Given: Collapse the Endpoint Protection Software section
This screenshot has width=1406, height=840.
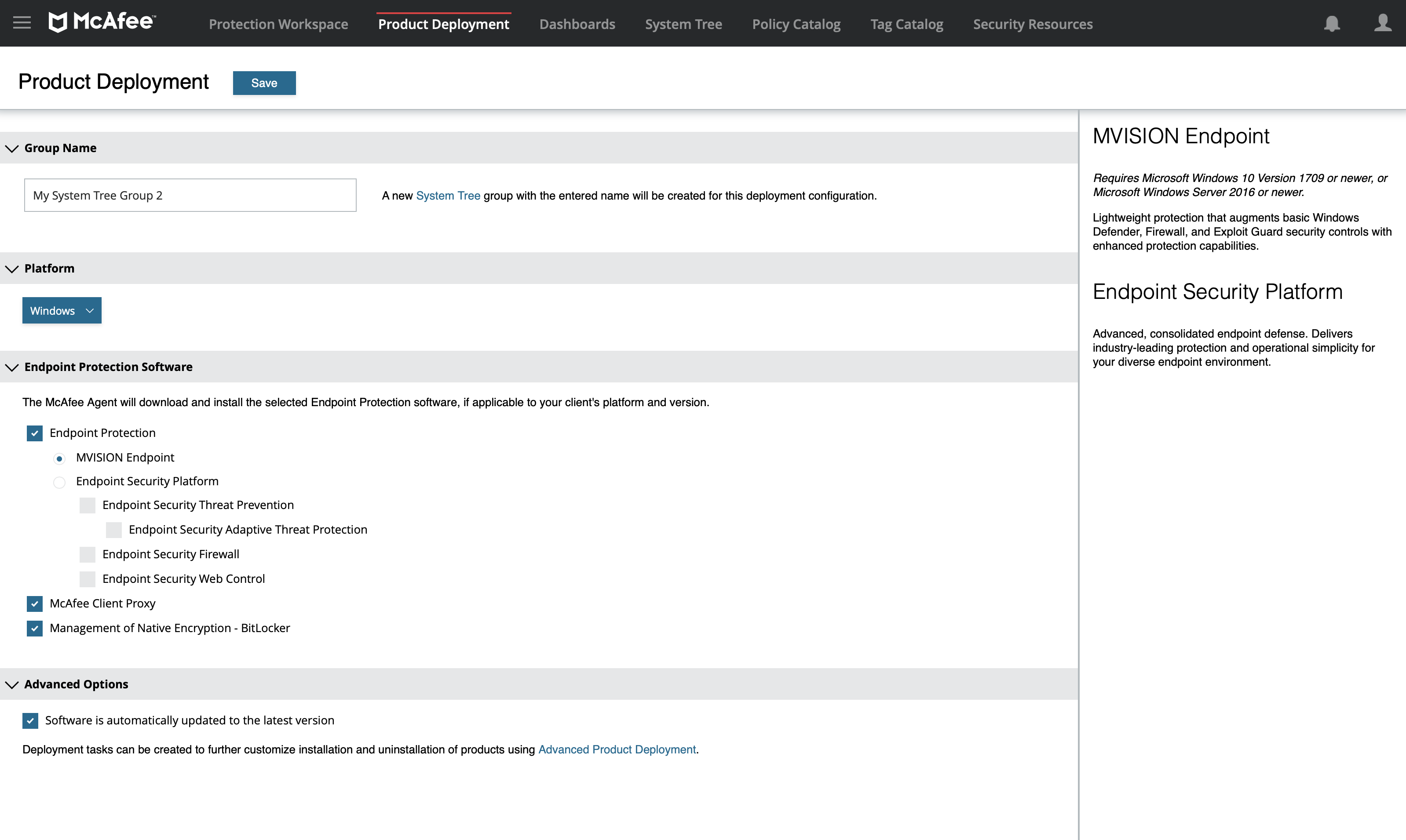Looking at the screenshot, I should pos(12,367).
